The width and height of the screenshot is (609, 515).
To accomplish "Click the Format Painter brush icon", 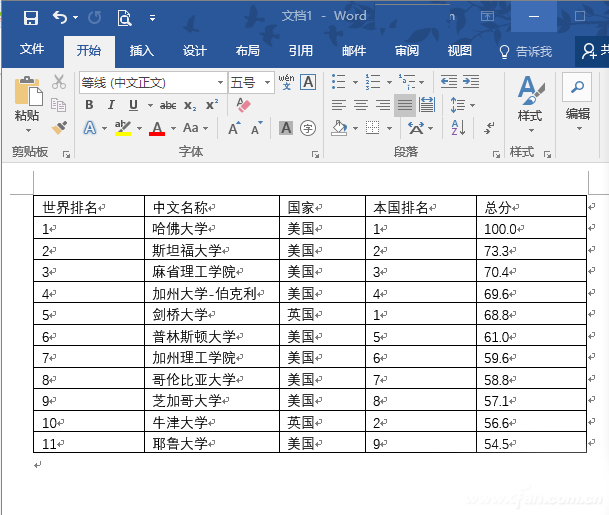I will click(59, 127).
